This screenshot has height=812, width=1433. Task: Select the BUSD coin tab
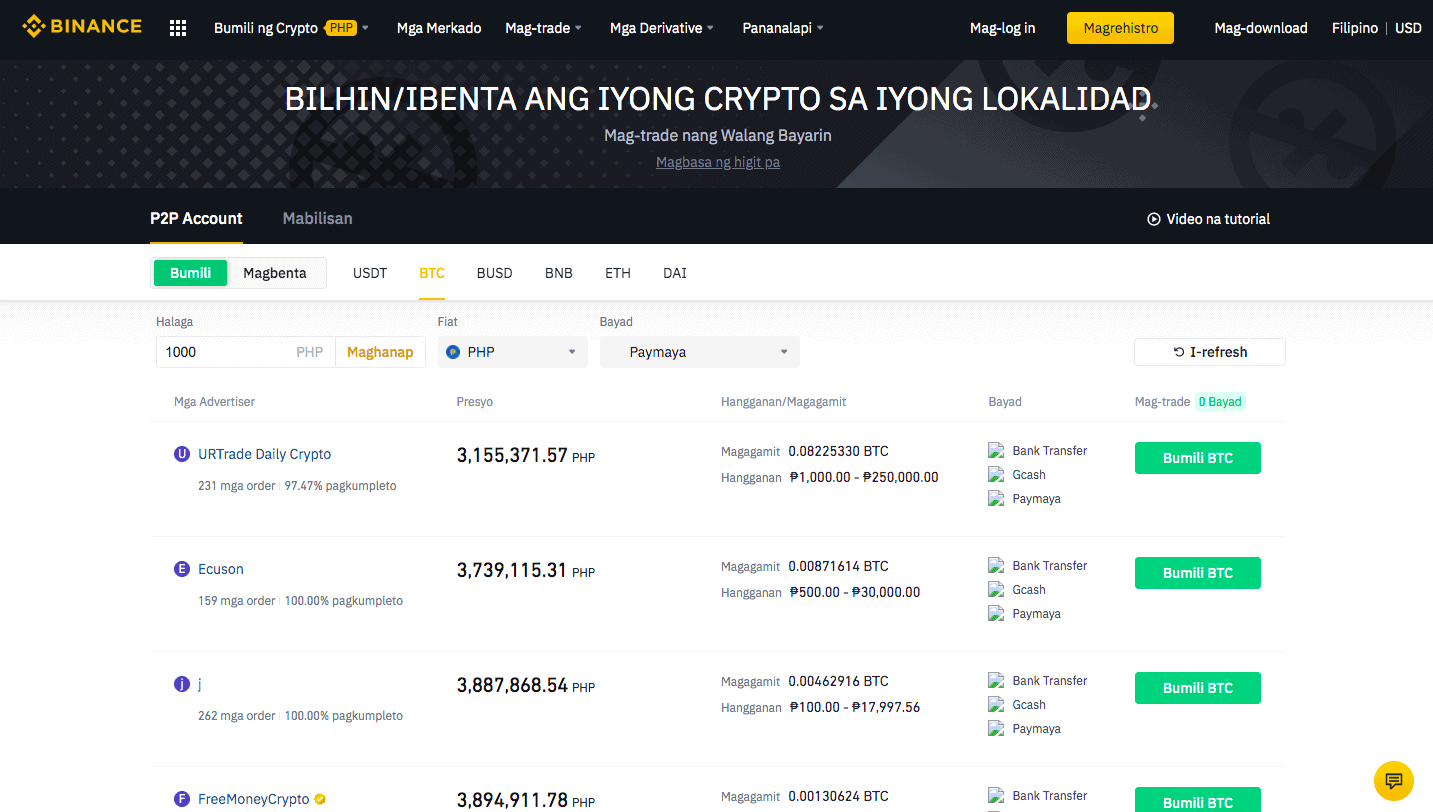494,273
